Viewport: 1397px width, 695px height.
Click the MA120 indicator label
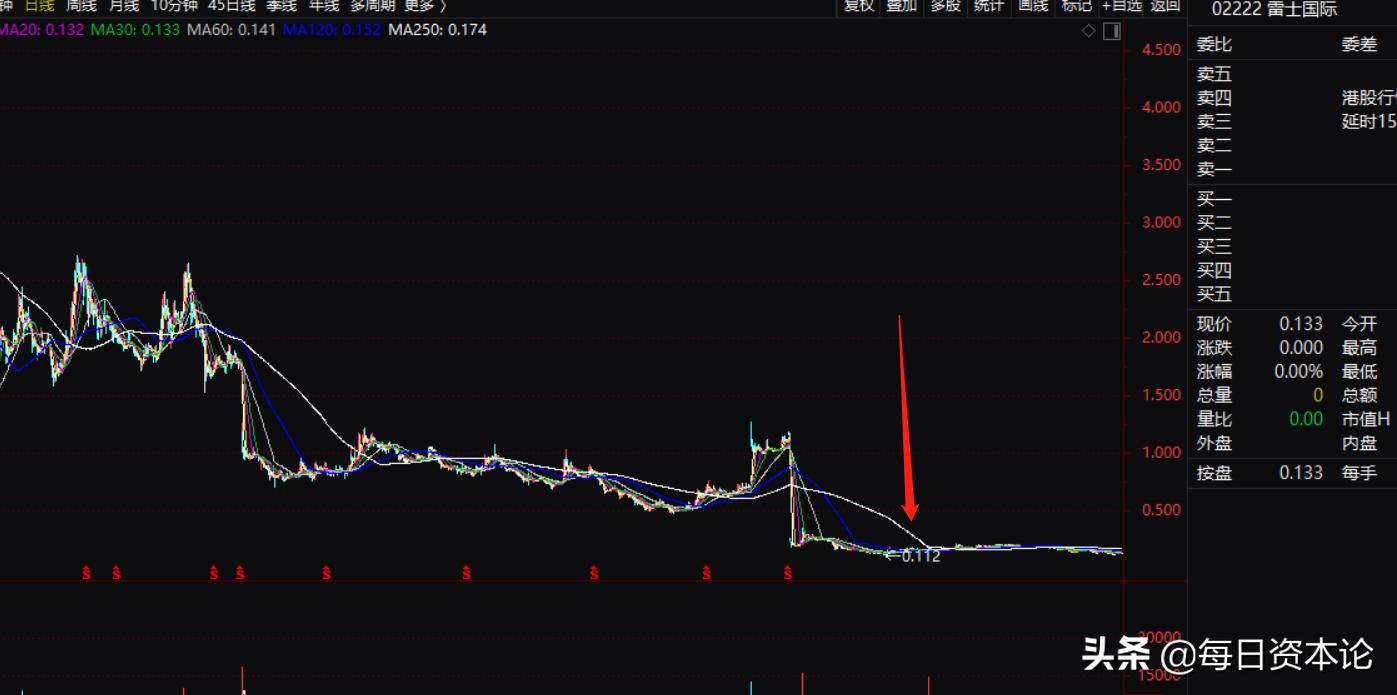pyautogui.click(x=331, y=30)
